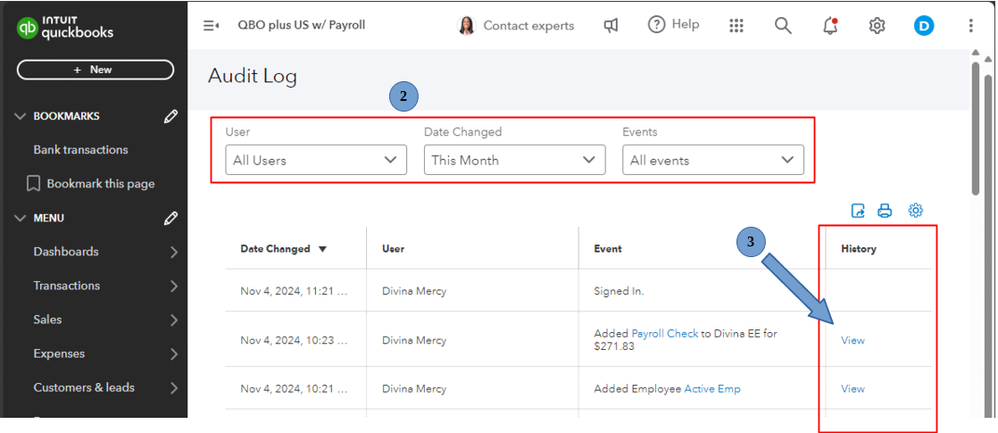This screenshot has width=998, height=433.
Task: Click the megaphone announcements icon
Action: (x=611, y=26)
